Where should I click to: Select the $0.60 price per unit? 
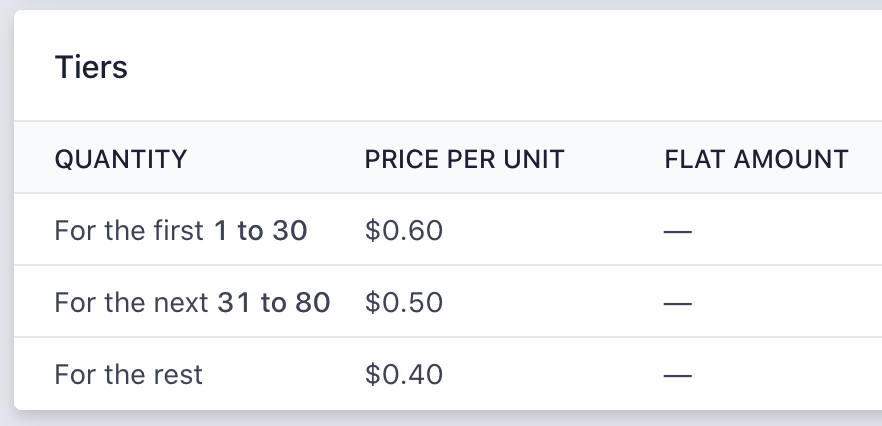pos(404,231)
